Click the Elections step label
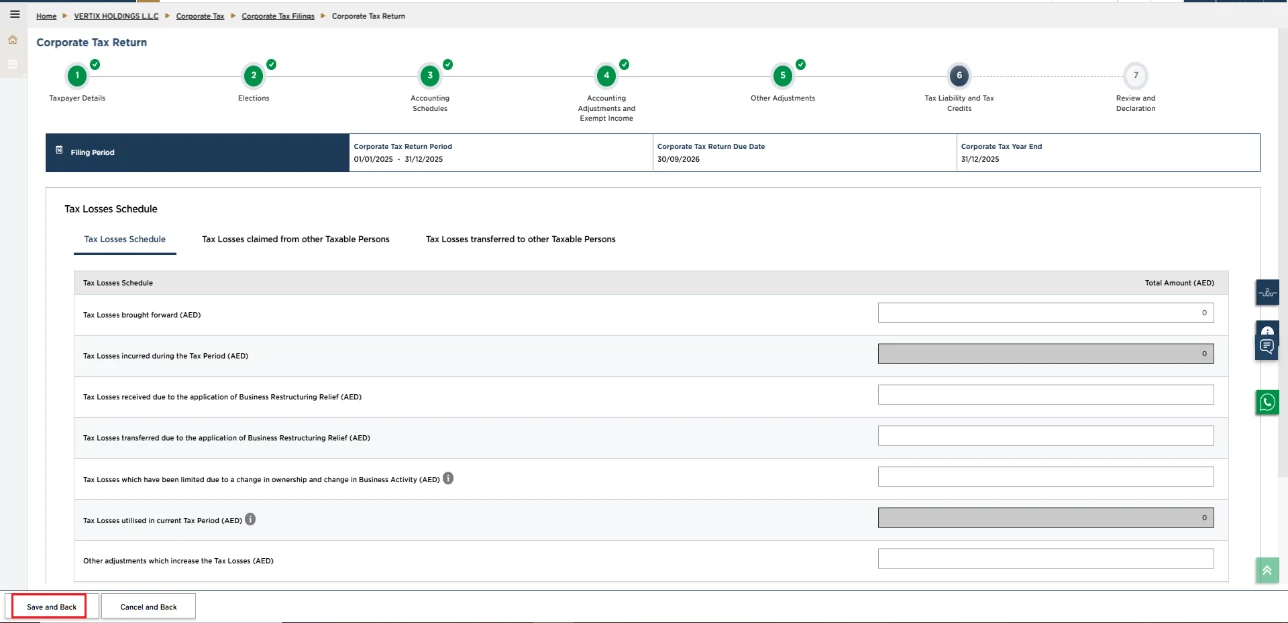 click(x=254, y=98)
